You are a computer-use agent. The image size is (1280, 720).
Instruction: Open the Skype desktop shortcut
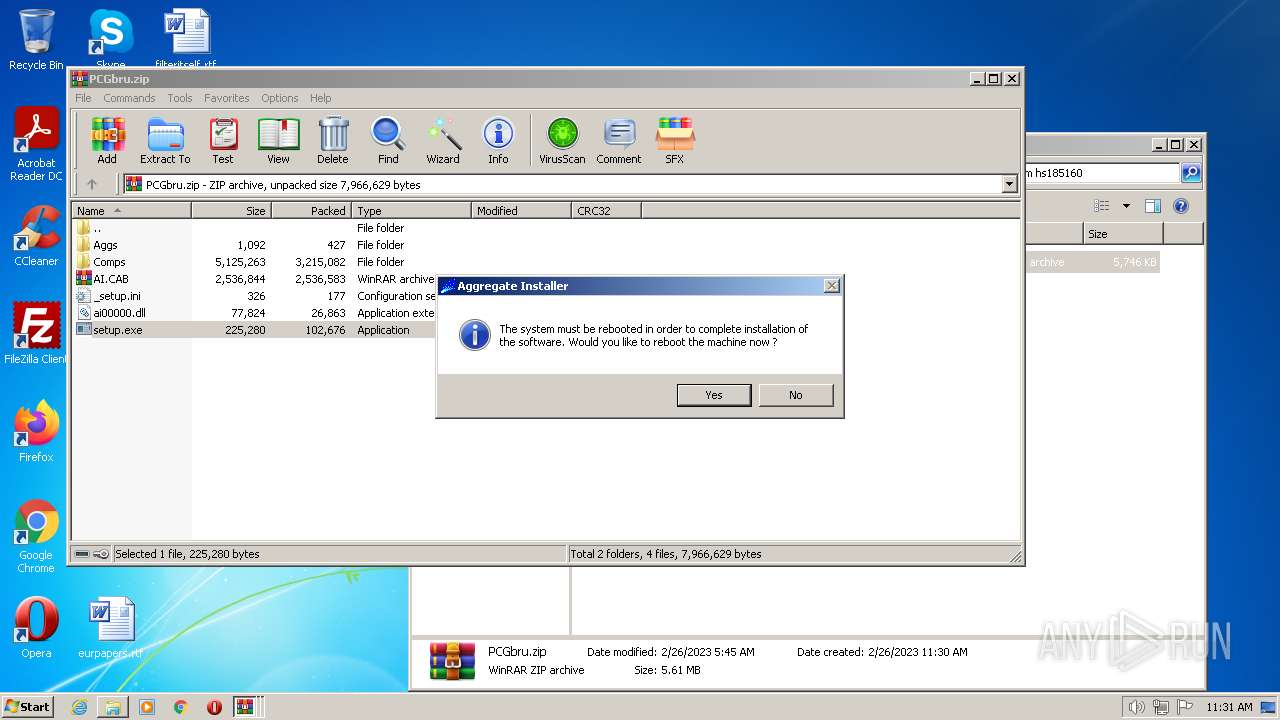point(110,38)
